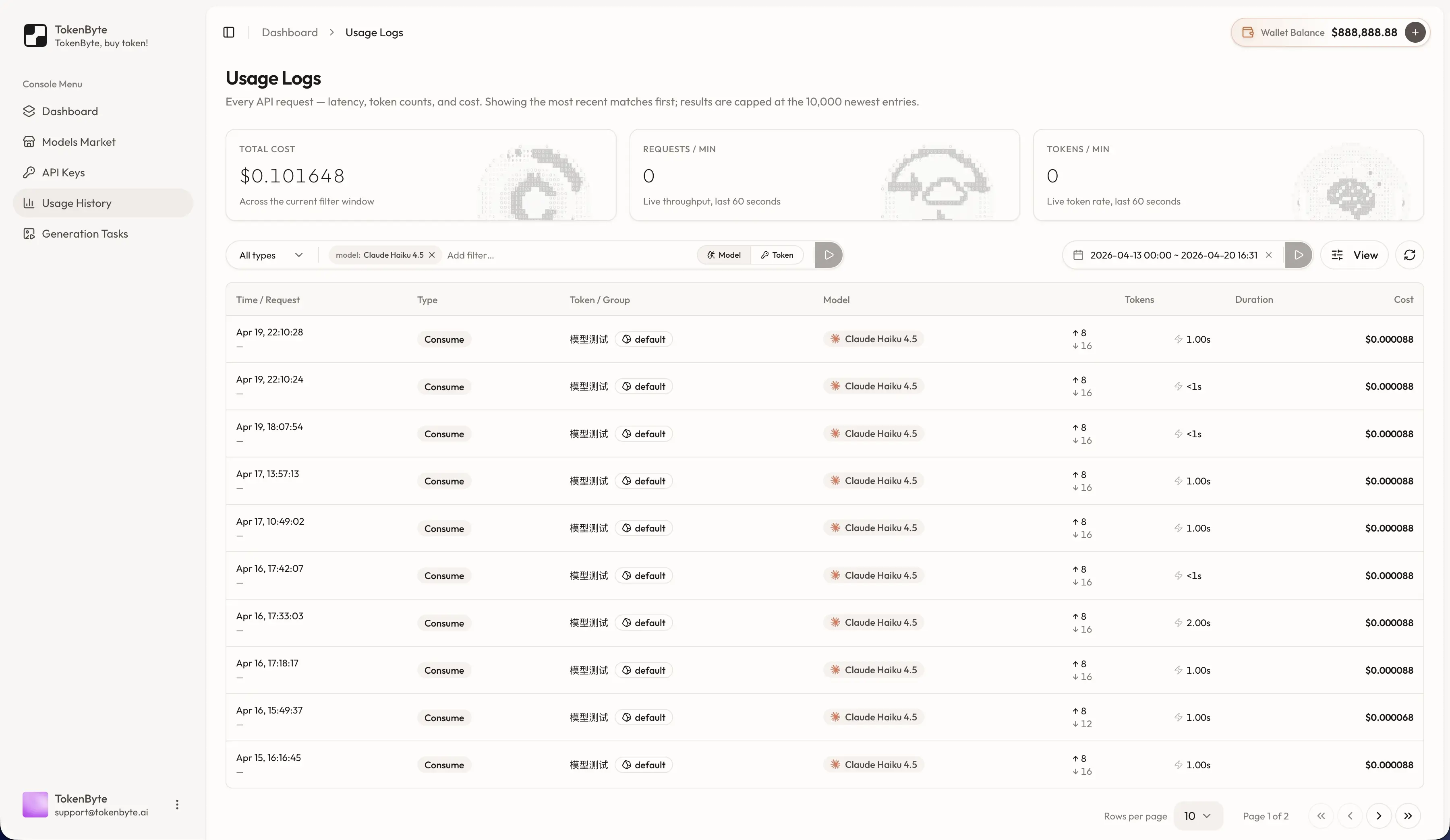Navigate to Dashboard via the breadcrumb
Screen dimensions: 1450x840
pos(290,32)
